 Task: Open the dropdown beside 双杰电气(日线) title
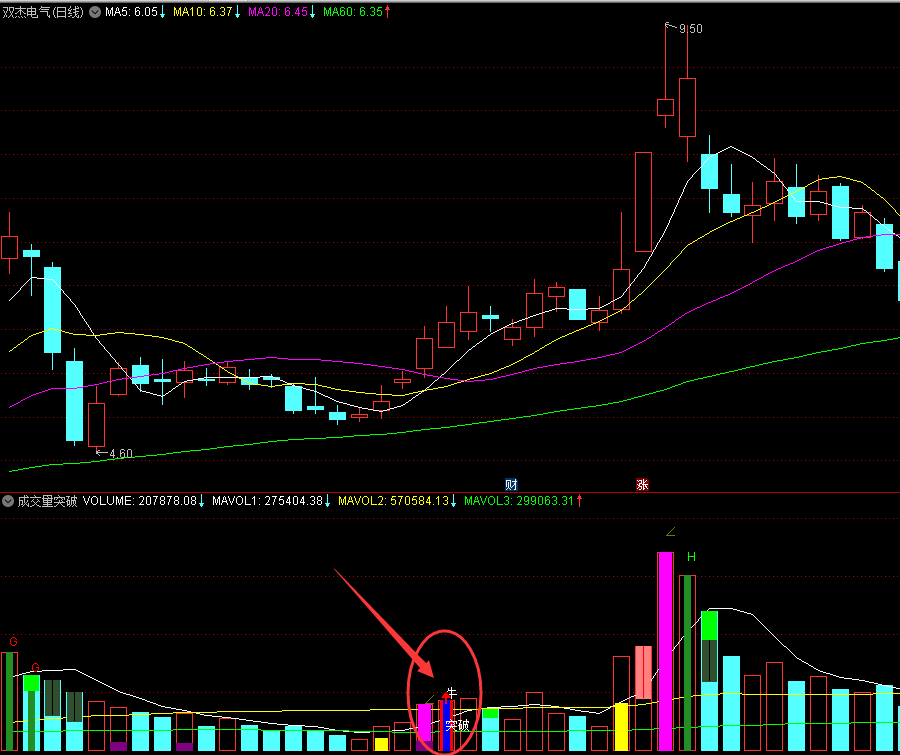tap(95, 11)
